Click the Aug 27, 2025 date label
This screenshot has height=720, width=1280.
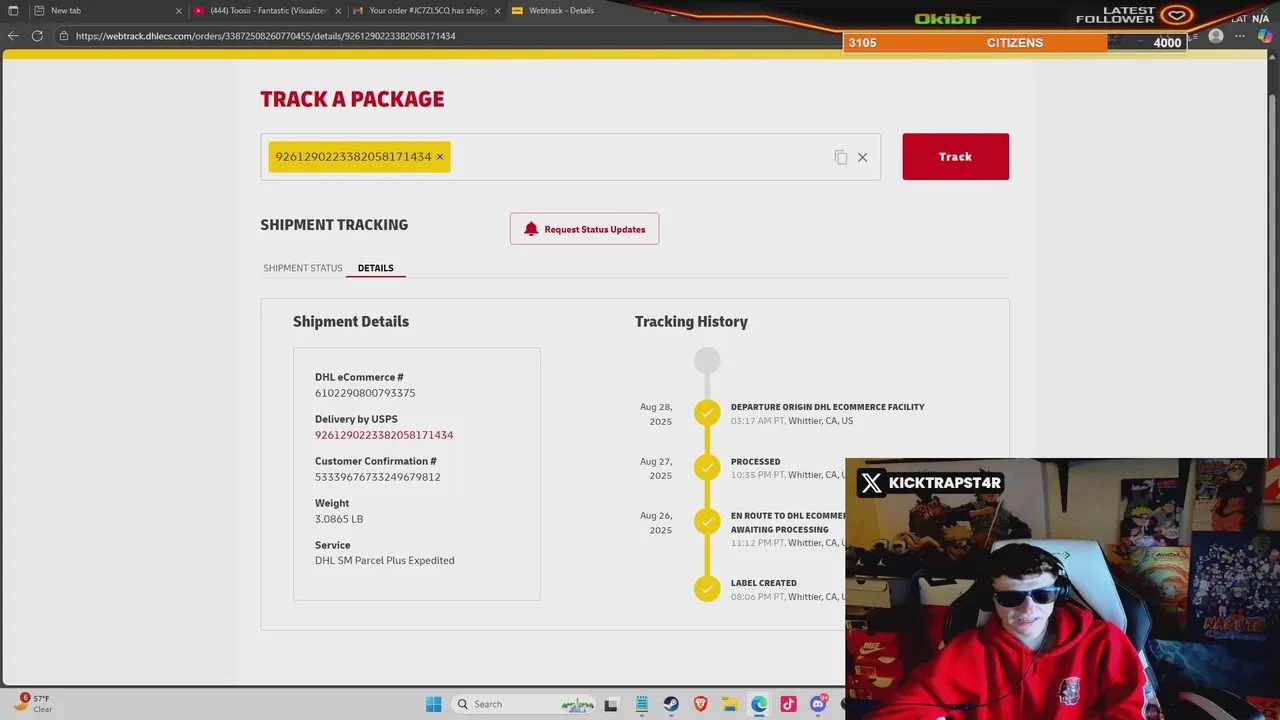click(x=656, y=469)
